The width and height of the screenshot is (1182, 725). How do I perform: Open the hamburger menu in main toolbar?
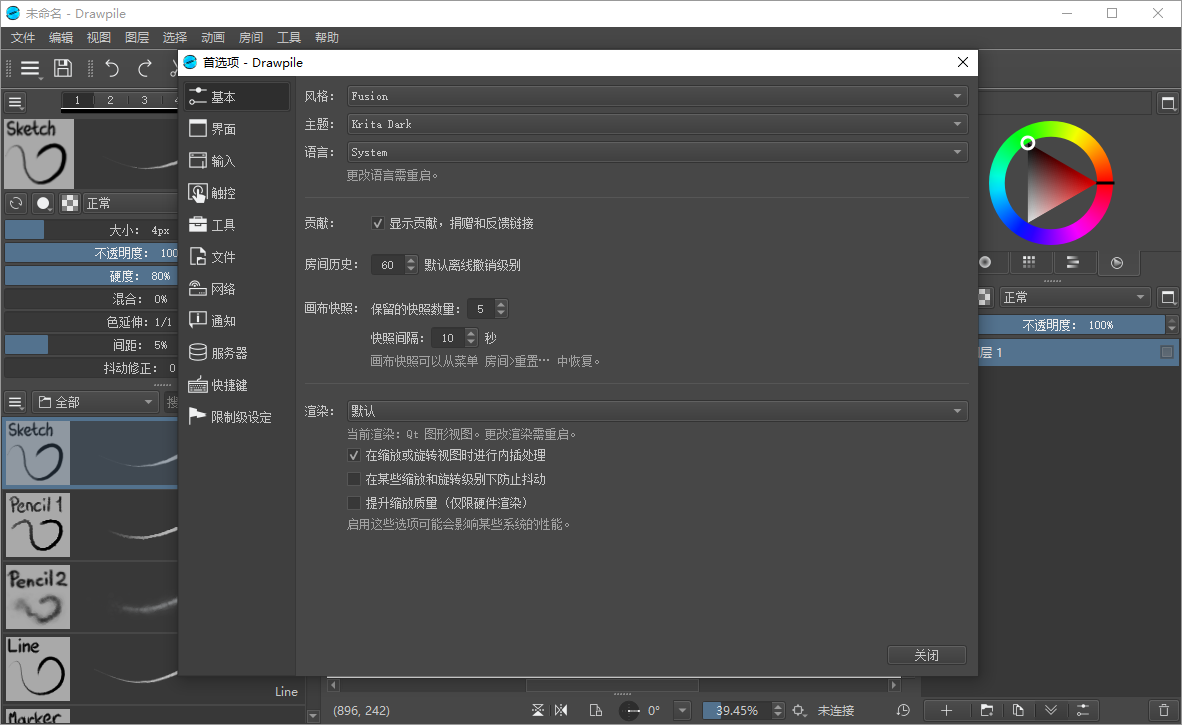30,69
